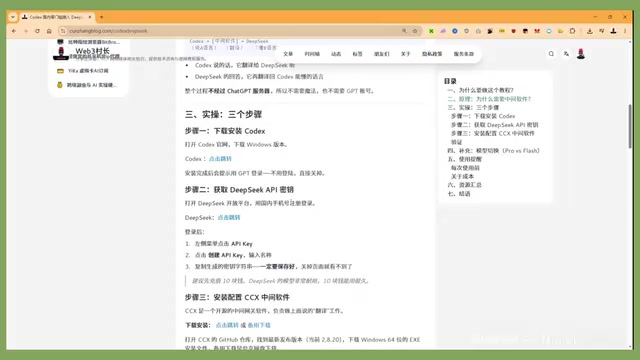Viewport: 640px width, 360px height.
Task: Open the 关于 navigation menu item
Action: pyautogui.click(x=405, y=54)
